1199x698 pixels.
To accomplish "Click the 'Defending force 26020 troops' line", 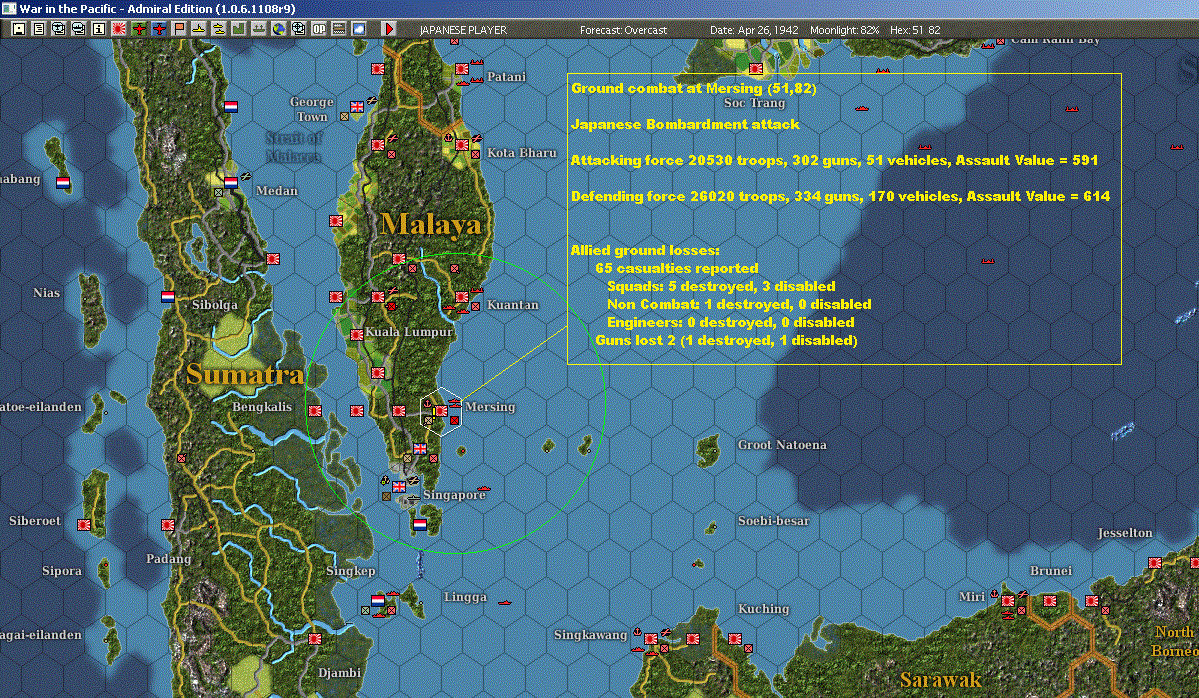I will tap(840, 196).
